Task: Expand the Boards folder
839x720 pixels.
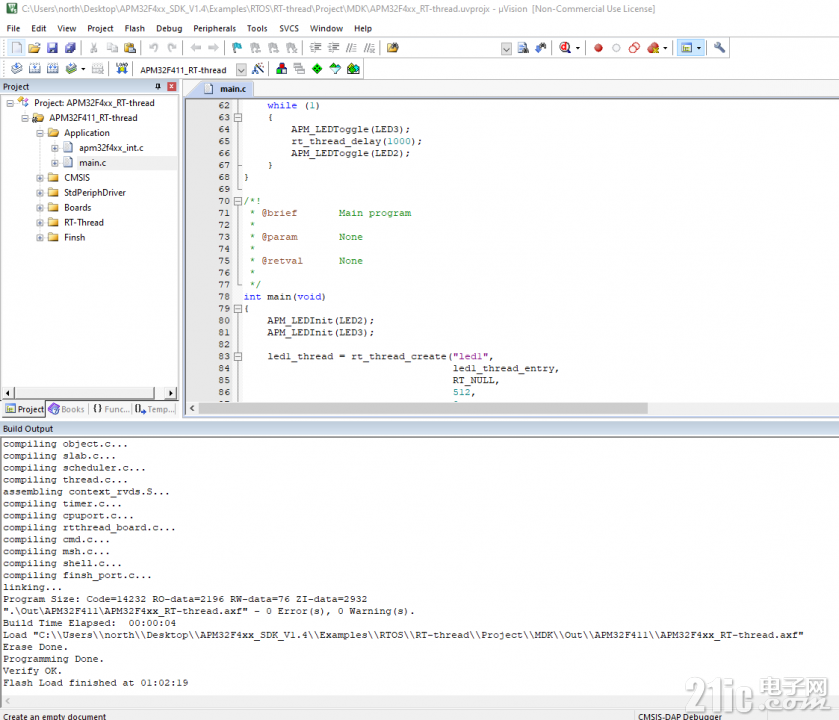Action: click(x=40, y=208)
